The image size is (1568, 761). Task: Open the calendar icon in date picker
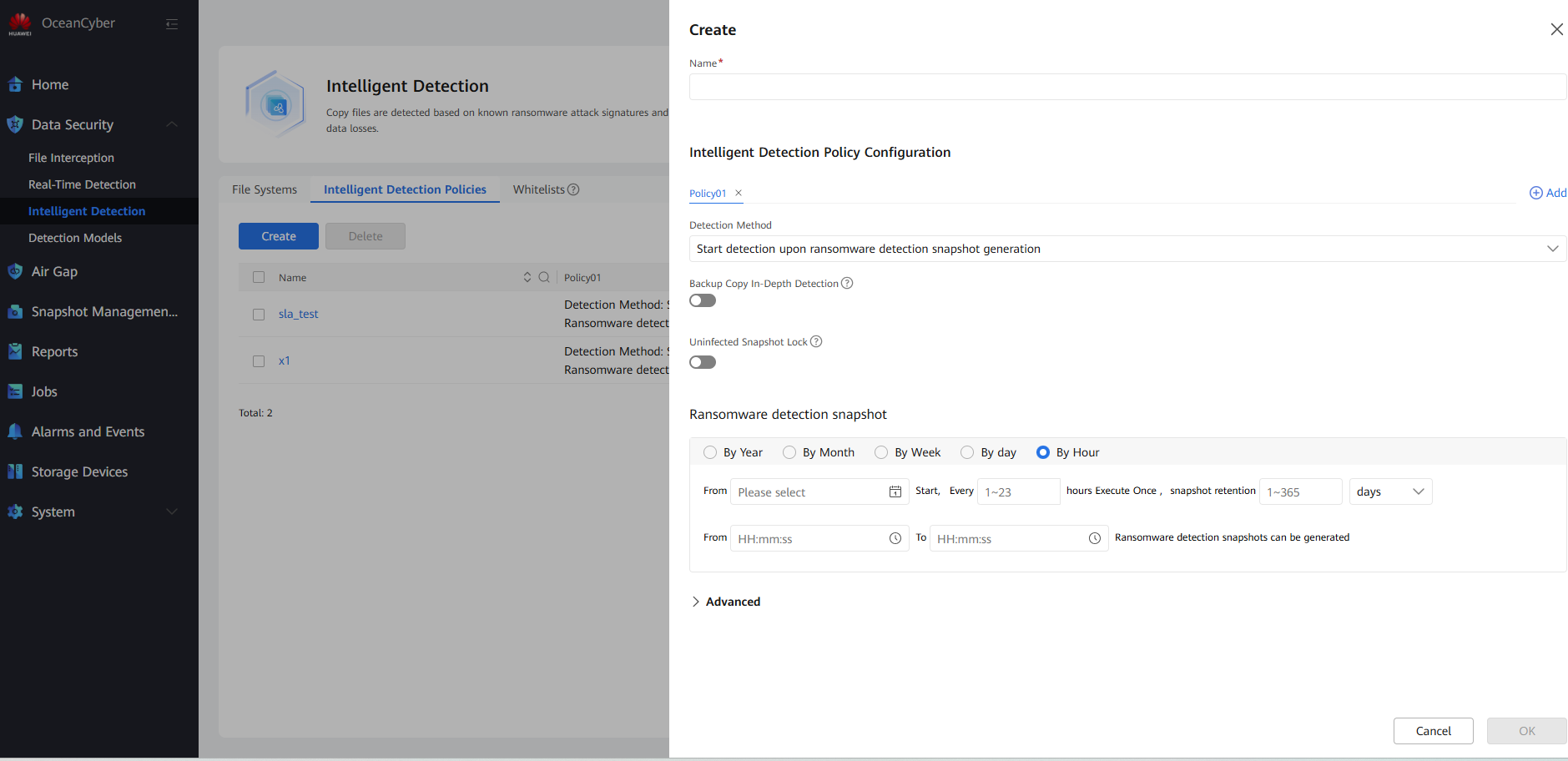[895, 491]
